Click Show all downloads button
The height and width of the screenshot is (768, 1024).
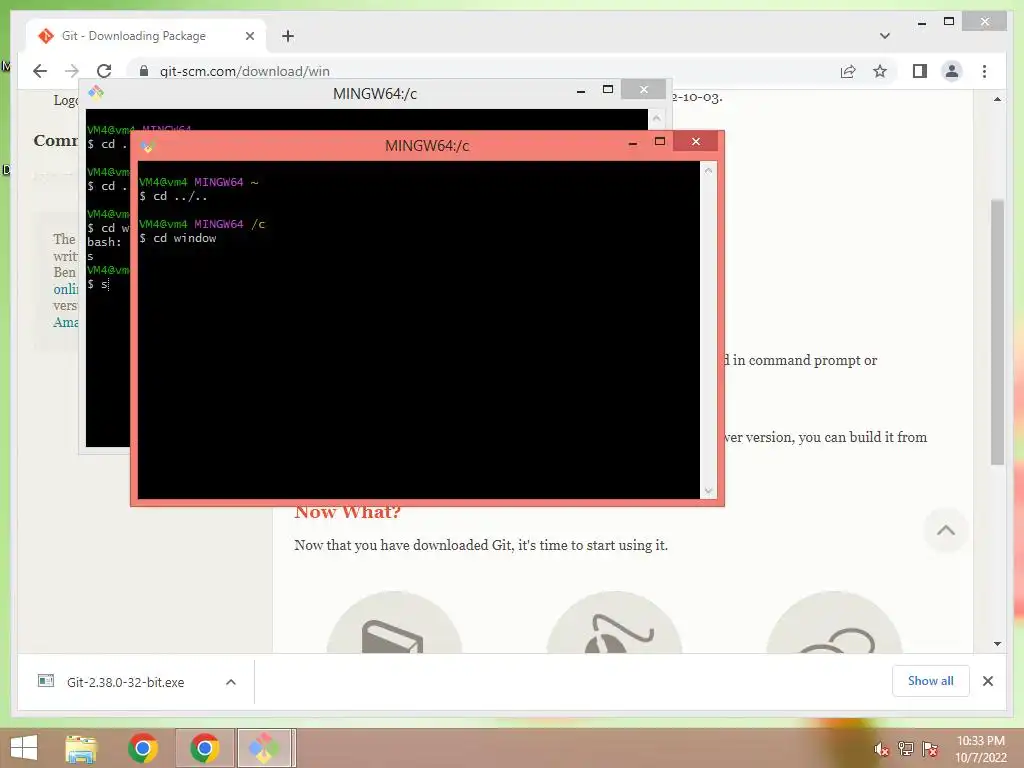click(x=930, y=681)
